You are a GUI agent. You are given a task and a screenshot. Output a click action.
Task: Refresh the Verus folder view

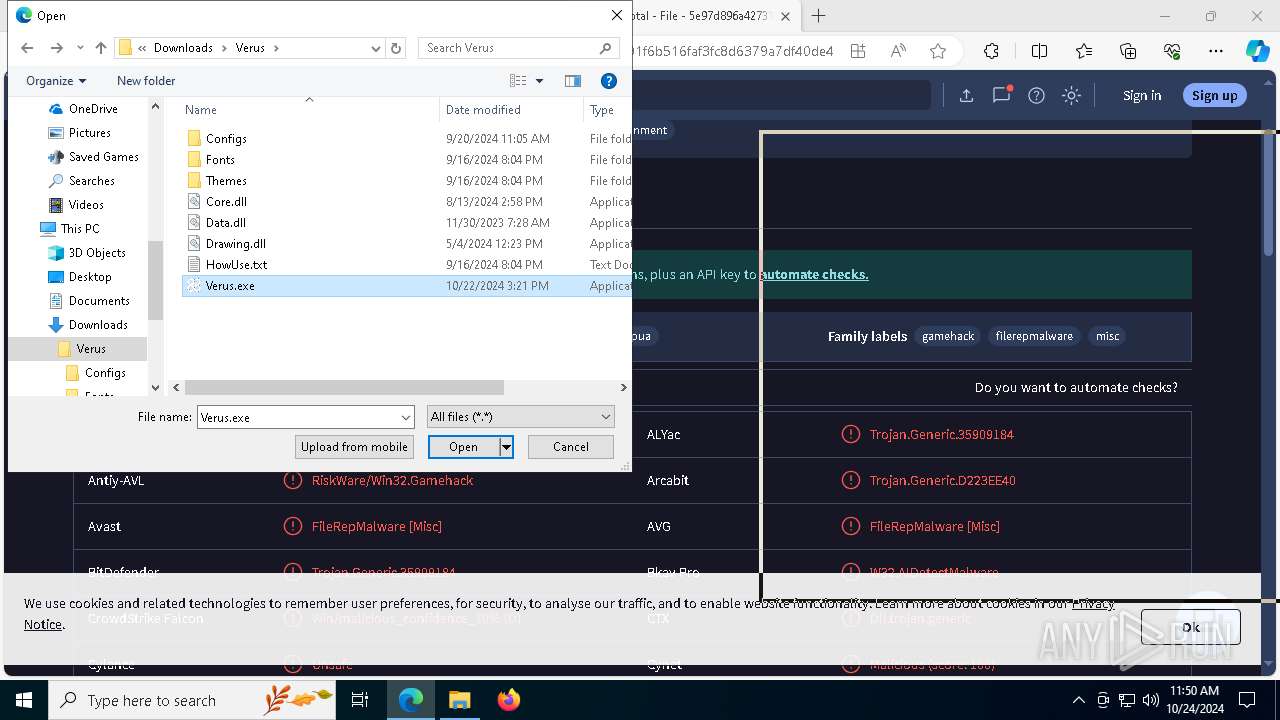[x=396, y=48]
